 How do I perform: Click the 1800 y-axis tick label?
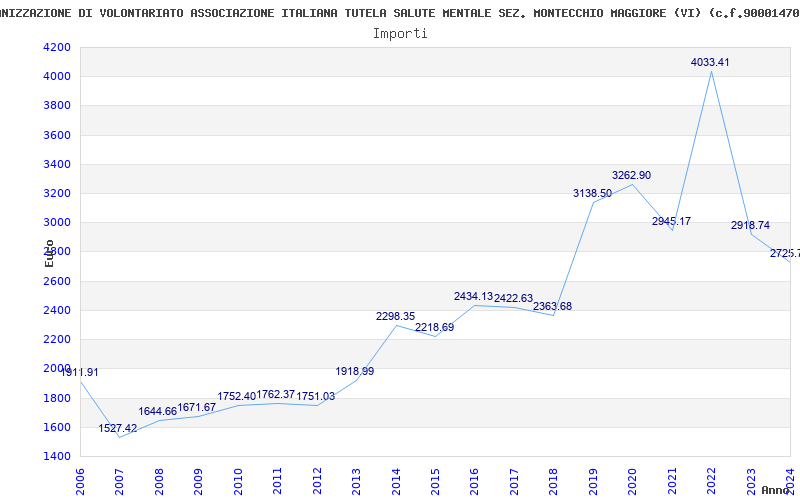click(x=57, y=398)
